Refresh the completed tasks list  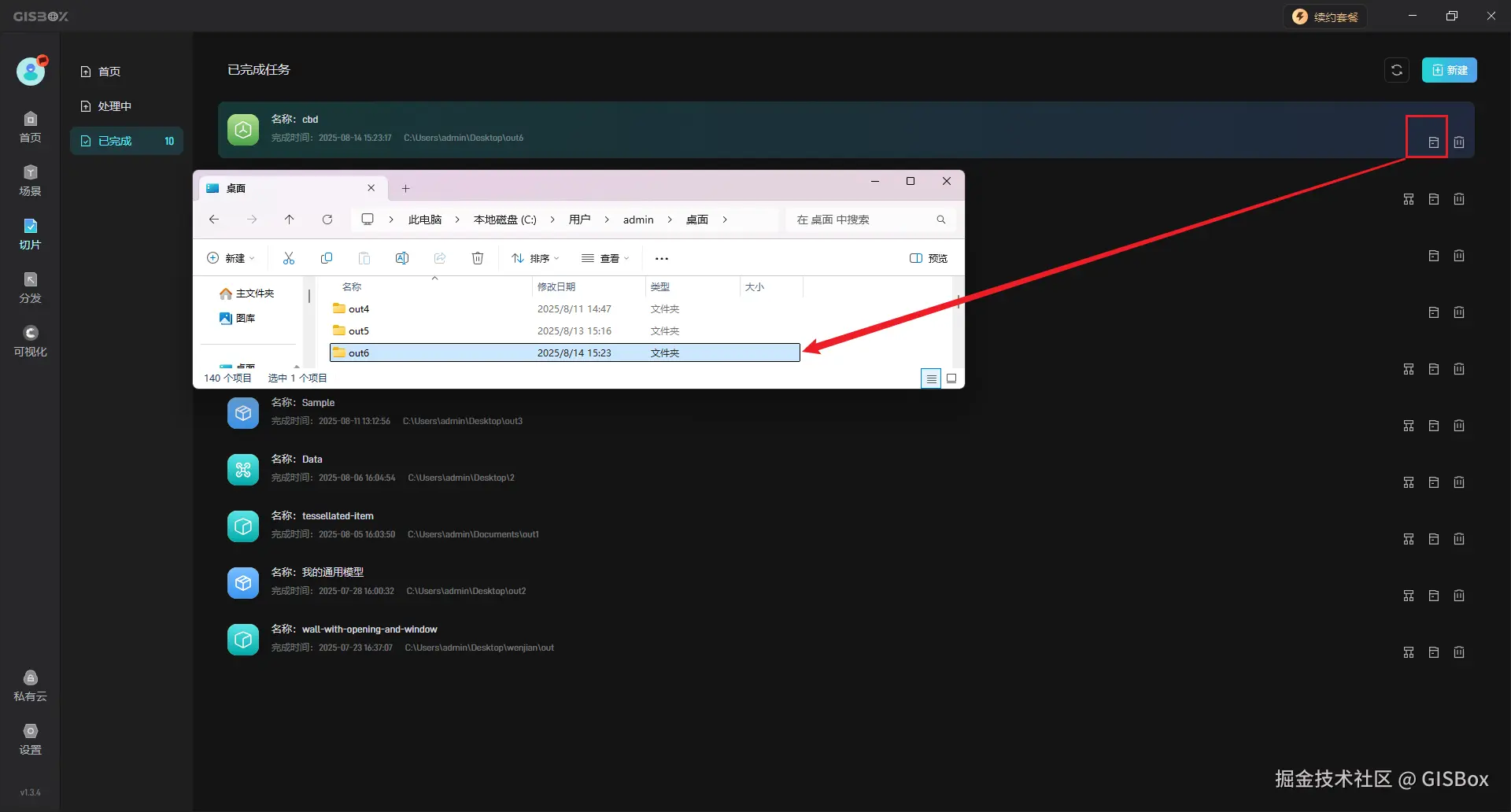(x=1397, y=70)
